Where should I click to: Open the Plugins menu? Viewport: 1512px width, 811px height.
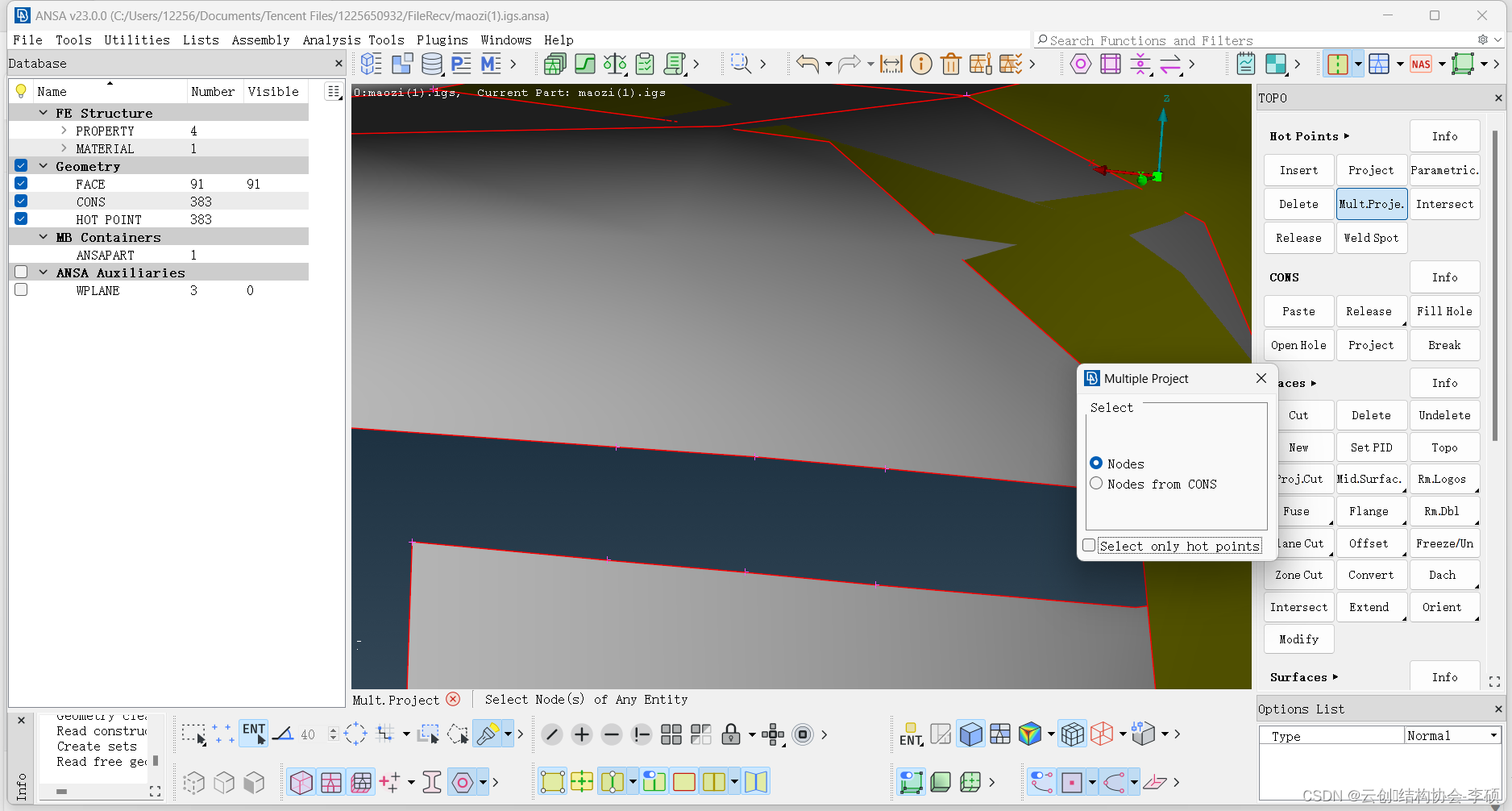click(442, 40)
